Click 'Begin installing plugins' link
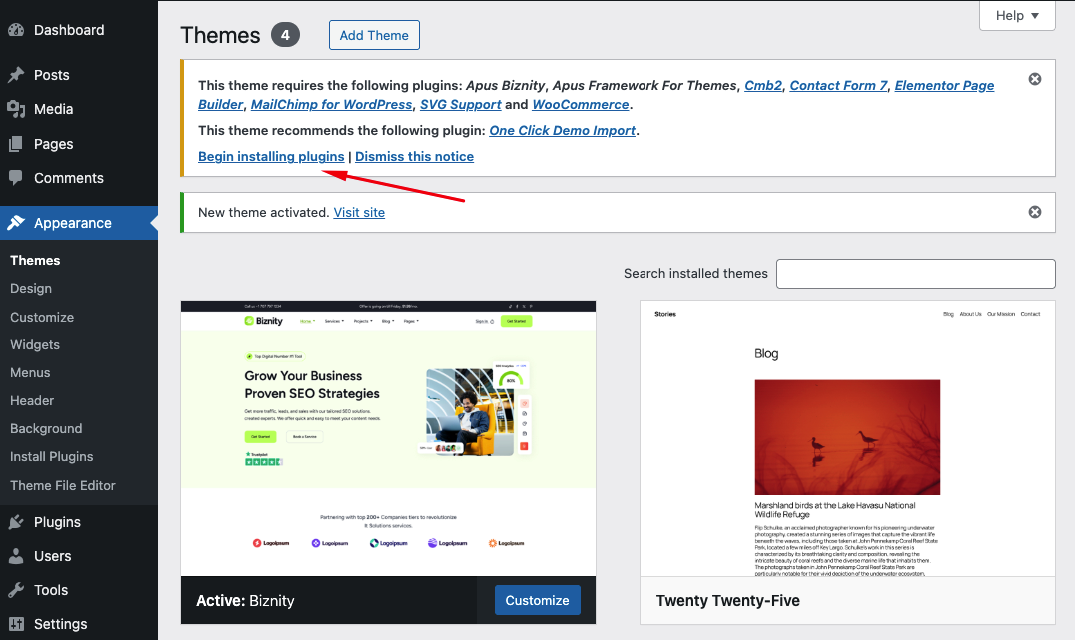The width and height of the screenshot is (1075, 640). [271, 157]
